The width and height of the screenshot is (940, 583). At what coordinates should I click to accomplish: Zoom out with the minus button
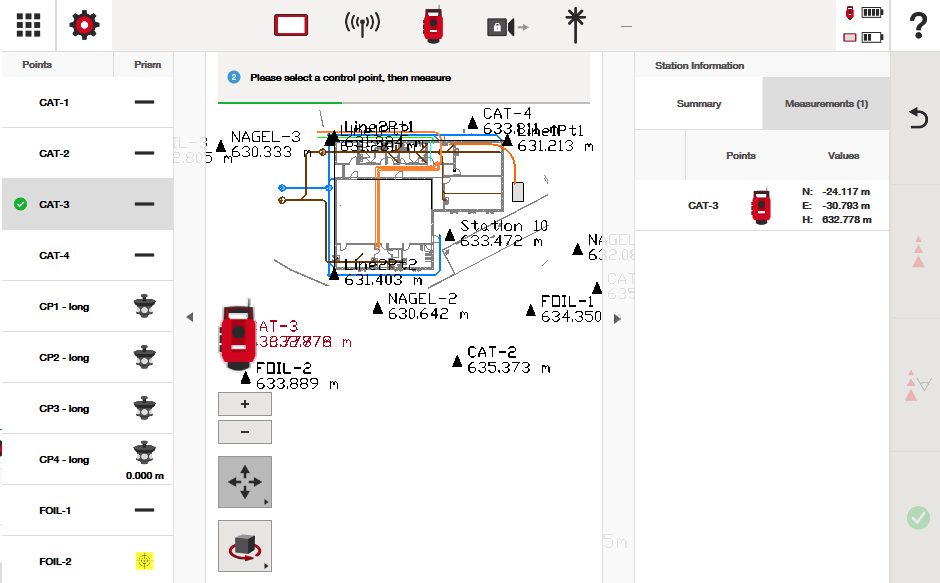[245, 432]
